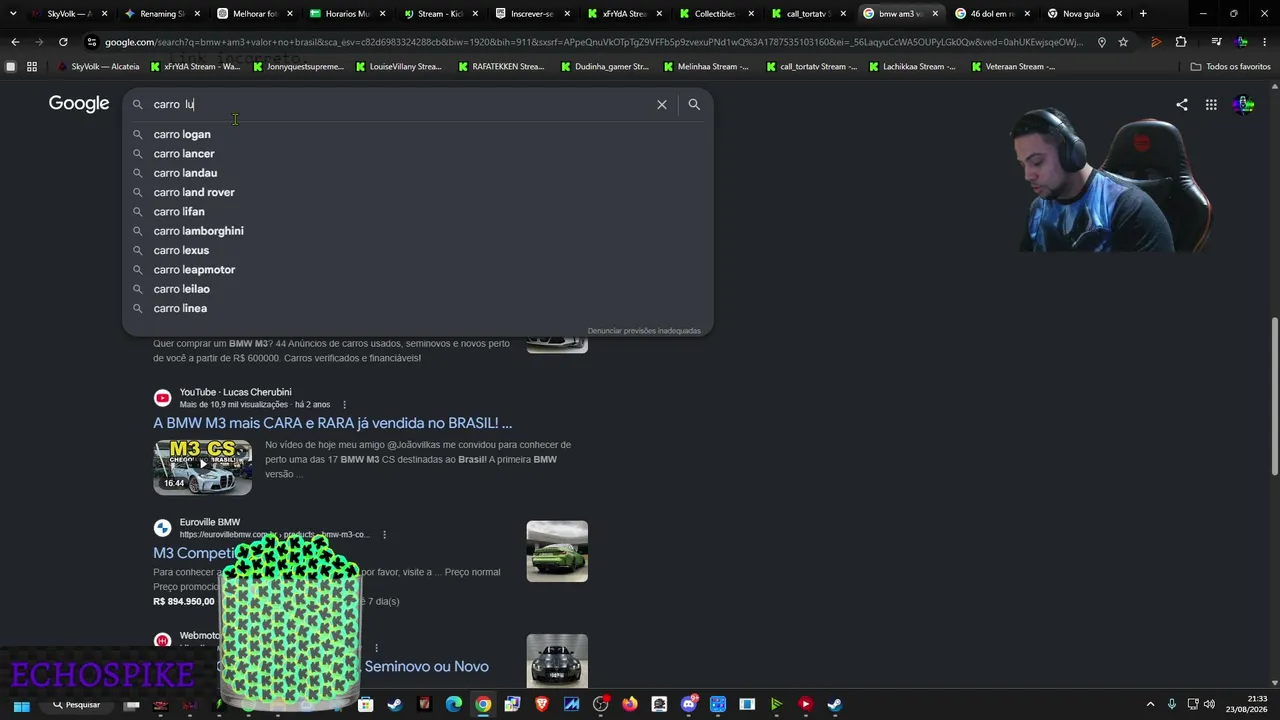Image resolution: width=1280 pixels, height=720 pixels.
Task: Open the LouiseVillany Stream bookmark
Action: 397,67
